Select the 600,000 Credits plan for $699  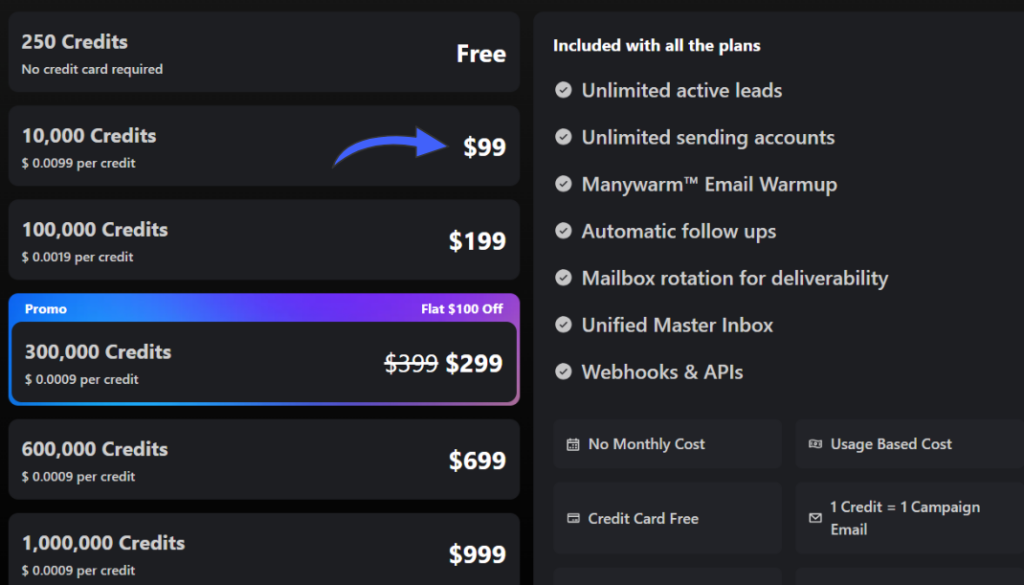click(263, 459)
